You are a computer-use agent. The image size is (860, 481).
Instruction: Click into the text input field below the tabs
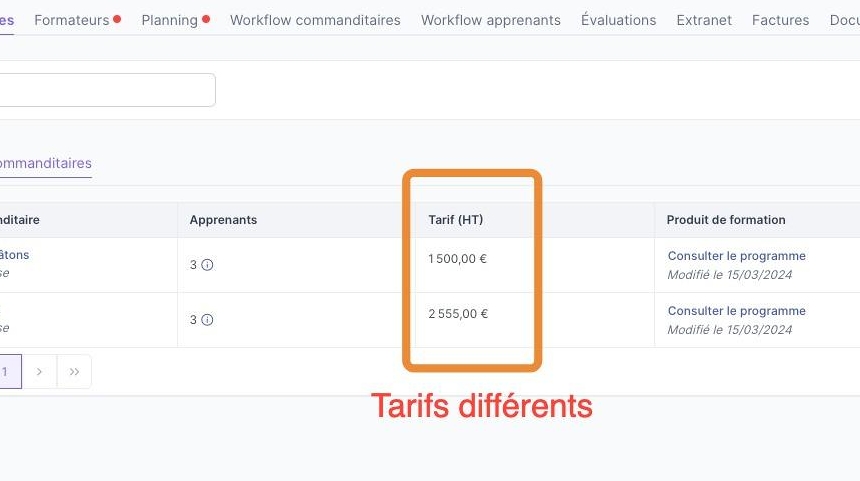pos(105,90)
